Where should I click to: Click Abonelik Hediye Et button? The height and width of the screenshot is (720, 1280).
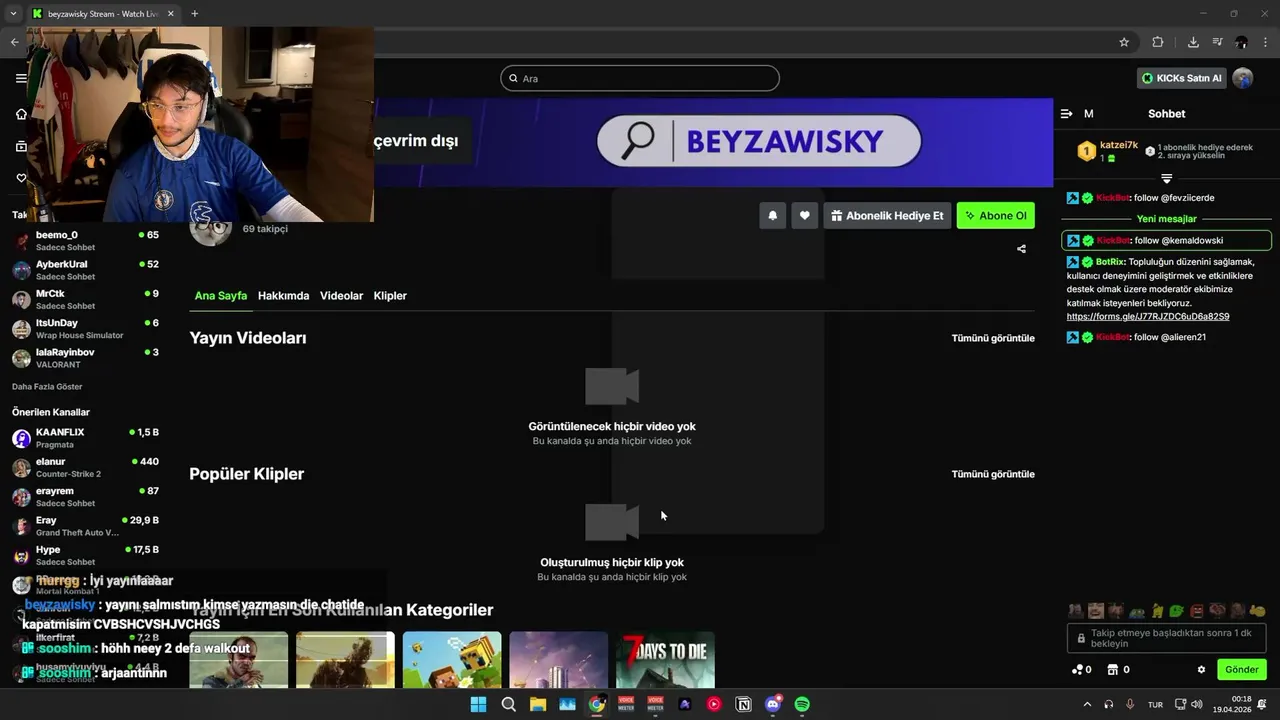pyautogui.click(x=887, y=215)
